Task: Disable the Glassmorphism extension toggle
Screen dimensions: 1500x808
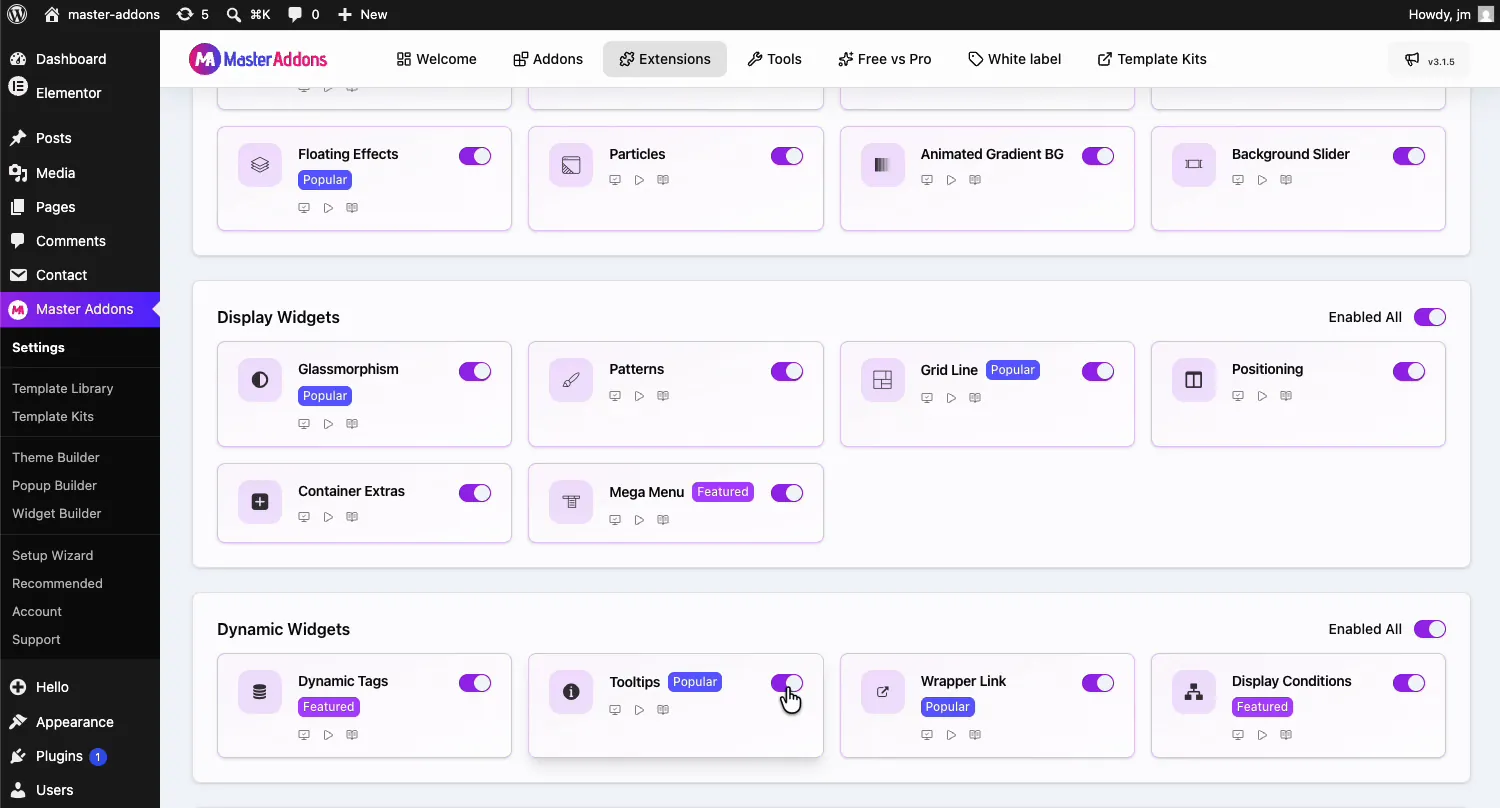Action: click(475, 371)
